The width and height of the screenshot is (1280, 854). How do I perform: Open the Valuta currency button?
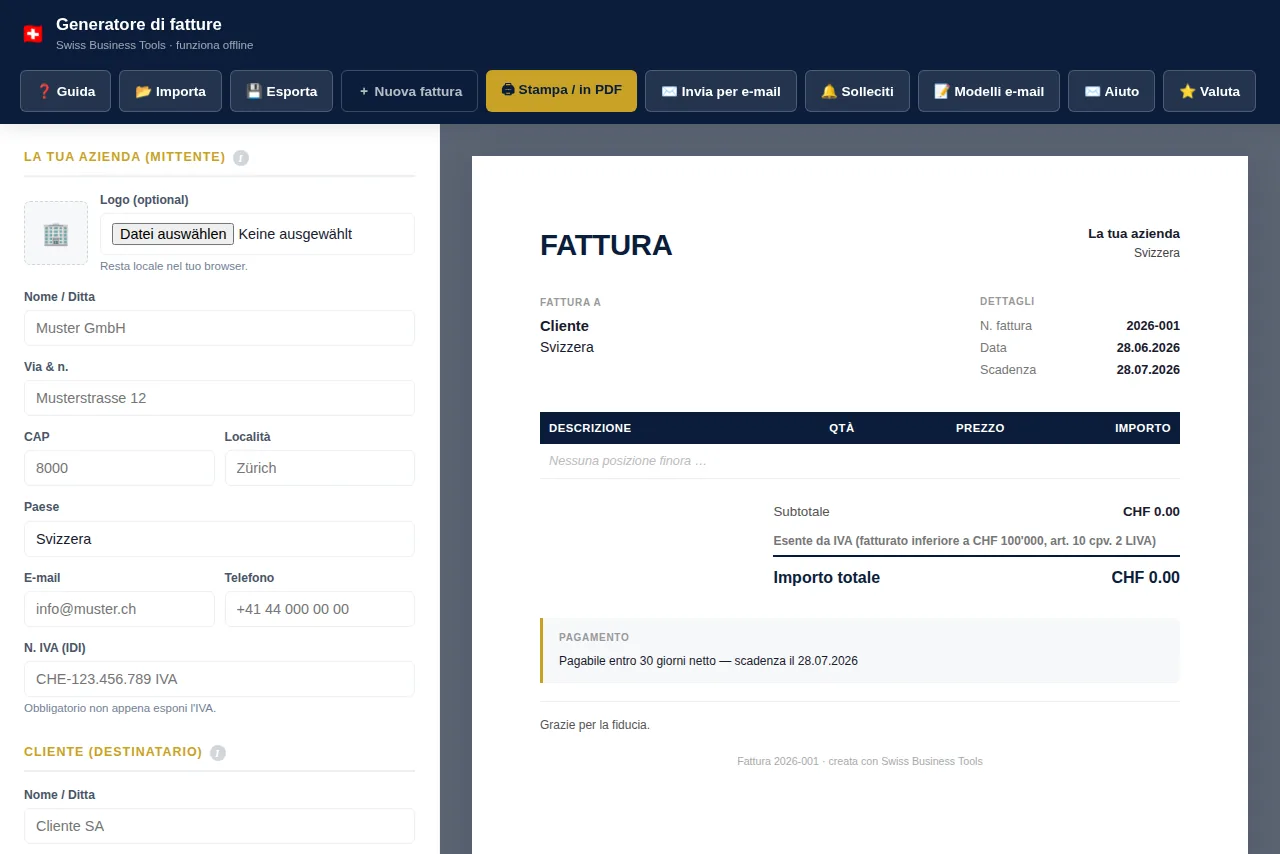1210,91
